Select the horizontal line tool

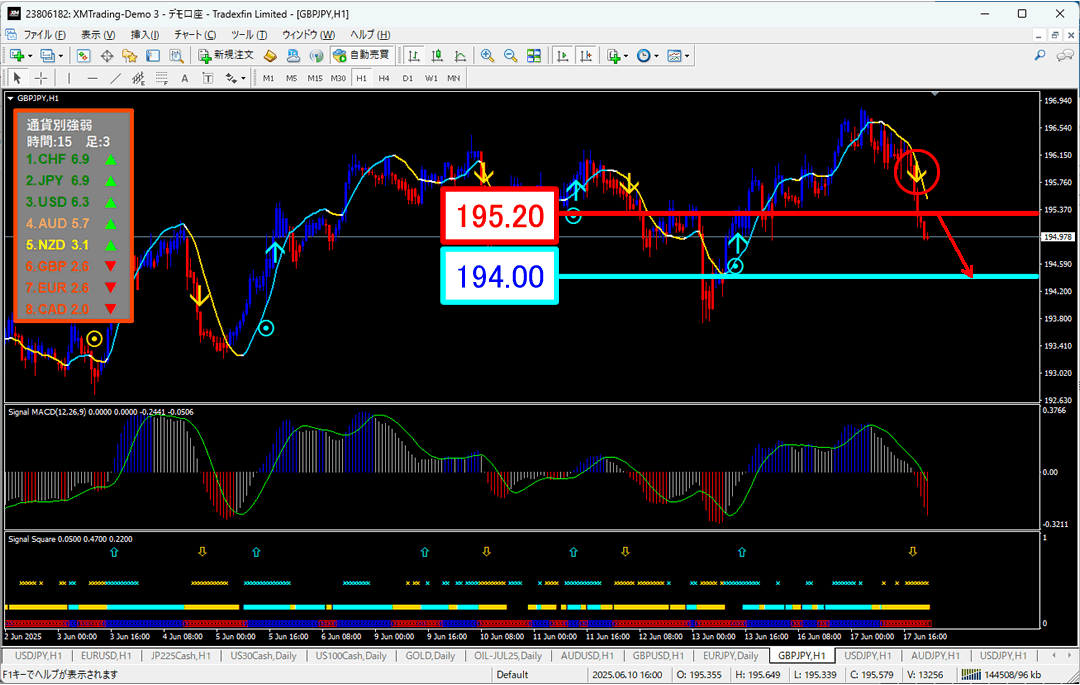[92, 78]
